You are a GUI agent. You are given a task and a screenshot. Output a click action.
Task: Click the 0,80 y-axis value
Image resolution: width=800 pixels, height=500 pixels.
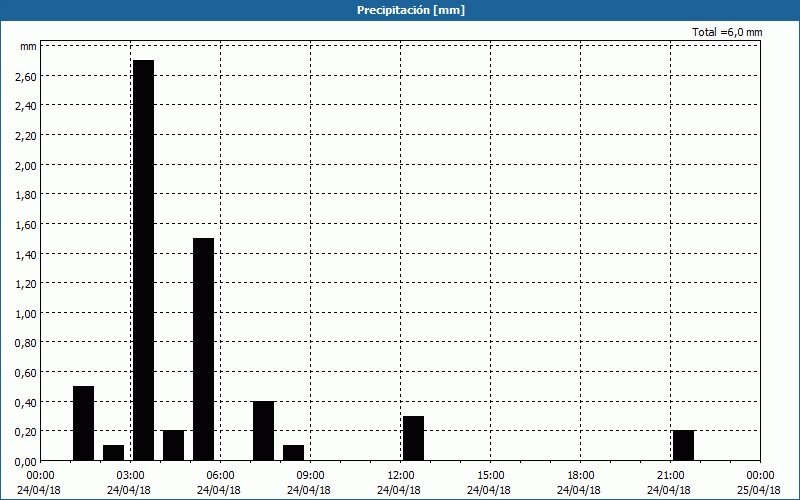pyautogui.click(x=26, y=343)
